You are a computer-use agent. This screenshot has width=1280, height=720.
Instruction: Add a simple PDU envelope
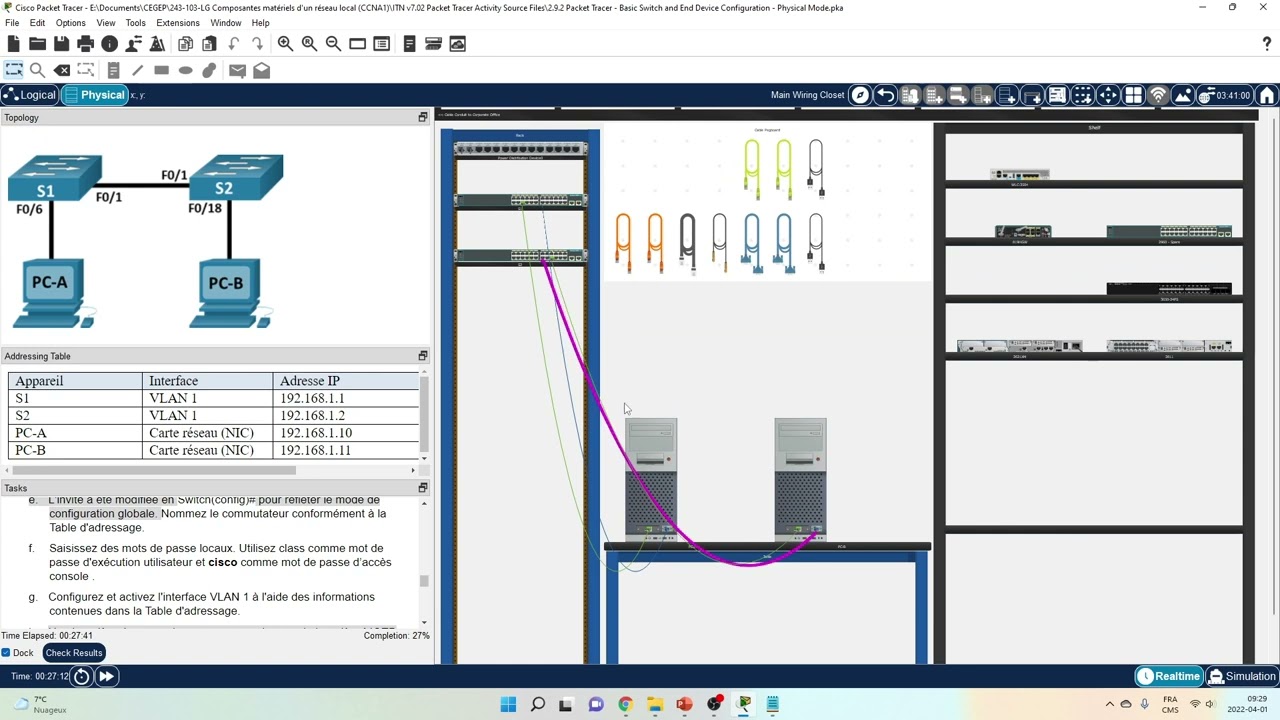237,70
